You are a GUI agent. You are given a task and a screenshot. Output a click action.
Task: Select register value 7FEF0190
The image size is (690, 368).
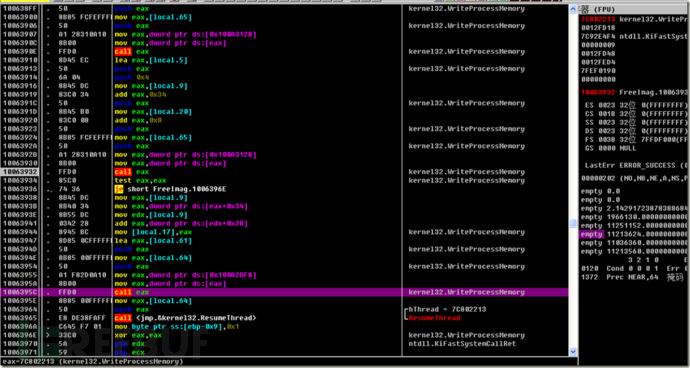[598, 70]
